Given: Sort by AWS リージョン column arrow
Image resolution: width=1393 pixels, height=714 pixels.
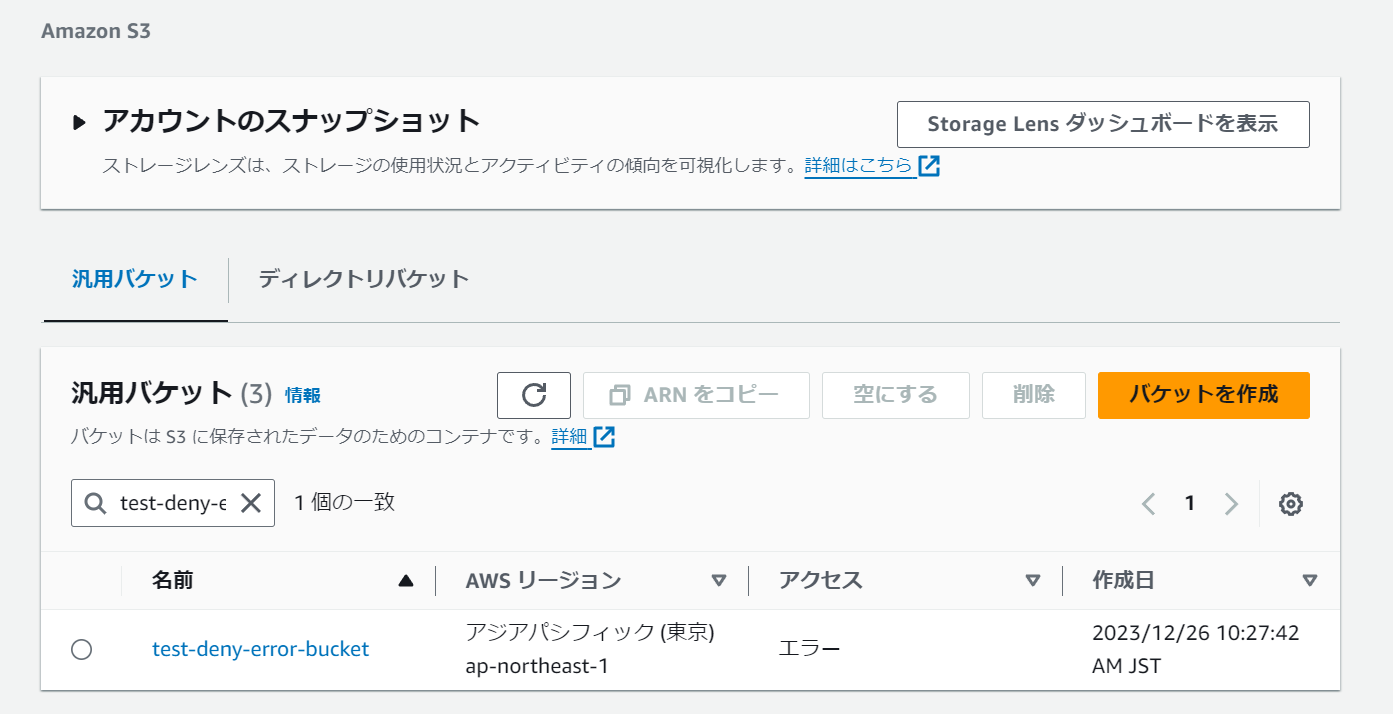Looking at the screenshot, I should [x=718, y=580].
